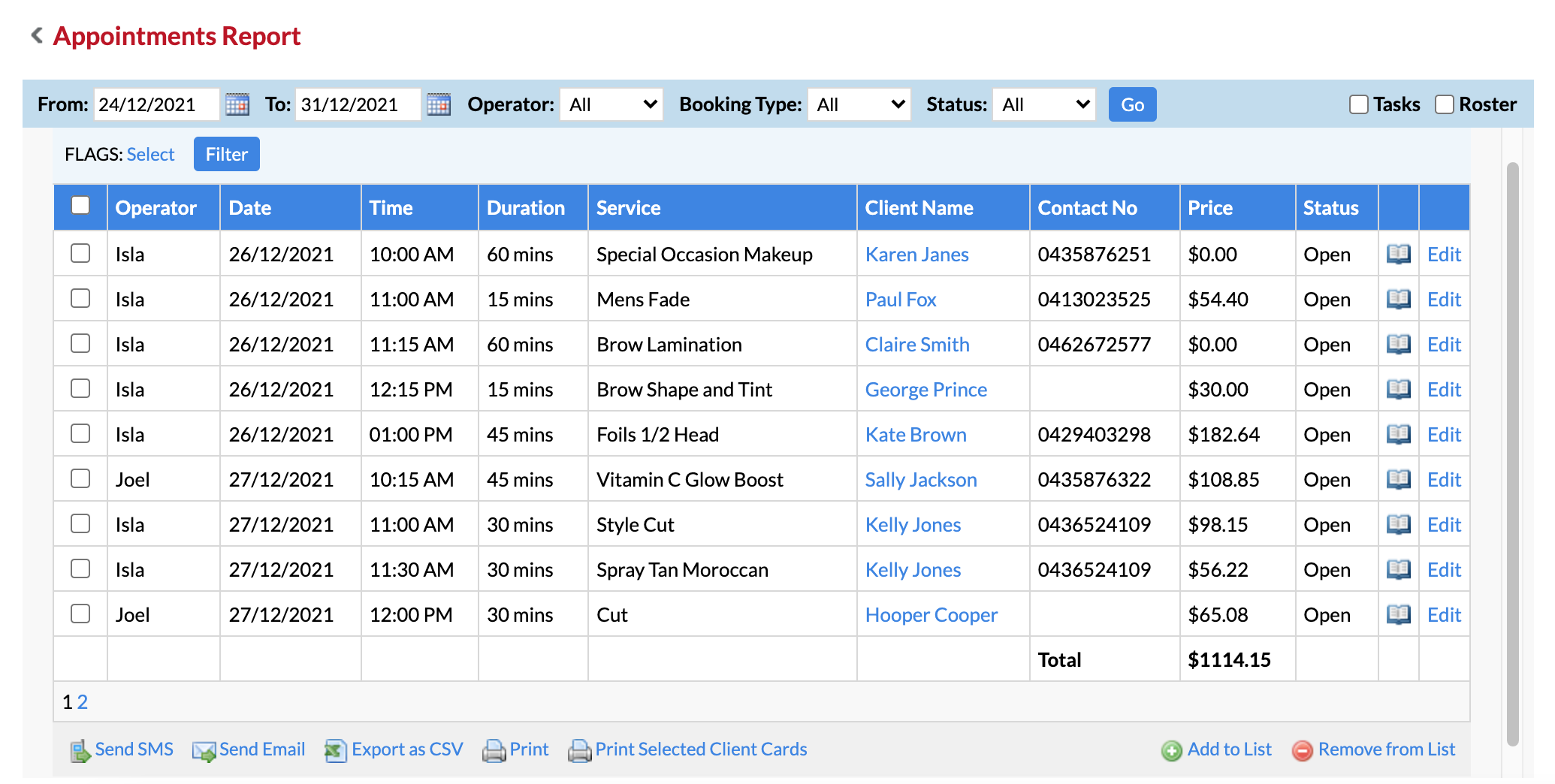
Task: Open the Status dropdown
Action: [1044, 104]
